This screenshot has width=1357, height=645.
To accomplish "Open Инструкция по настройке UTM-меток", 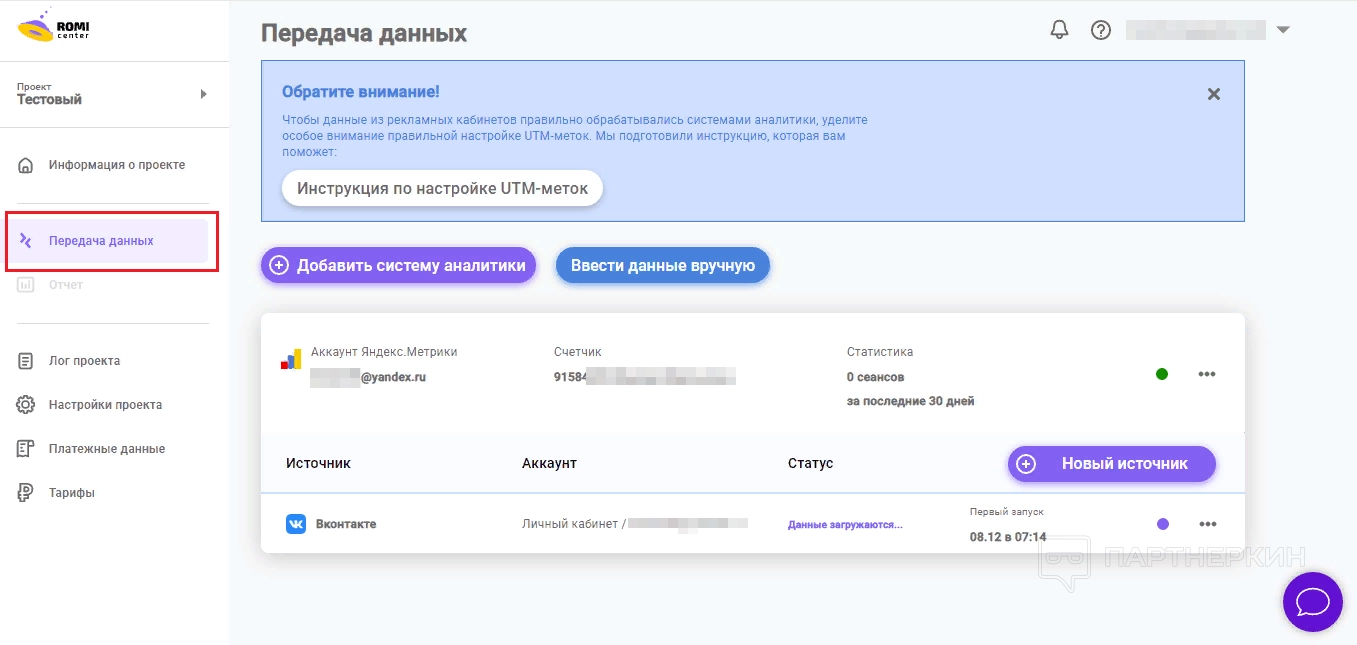I will point(442,188).
